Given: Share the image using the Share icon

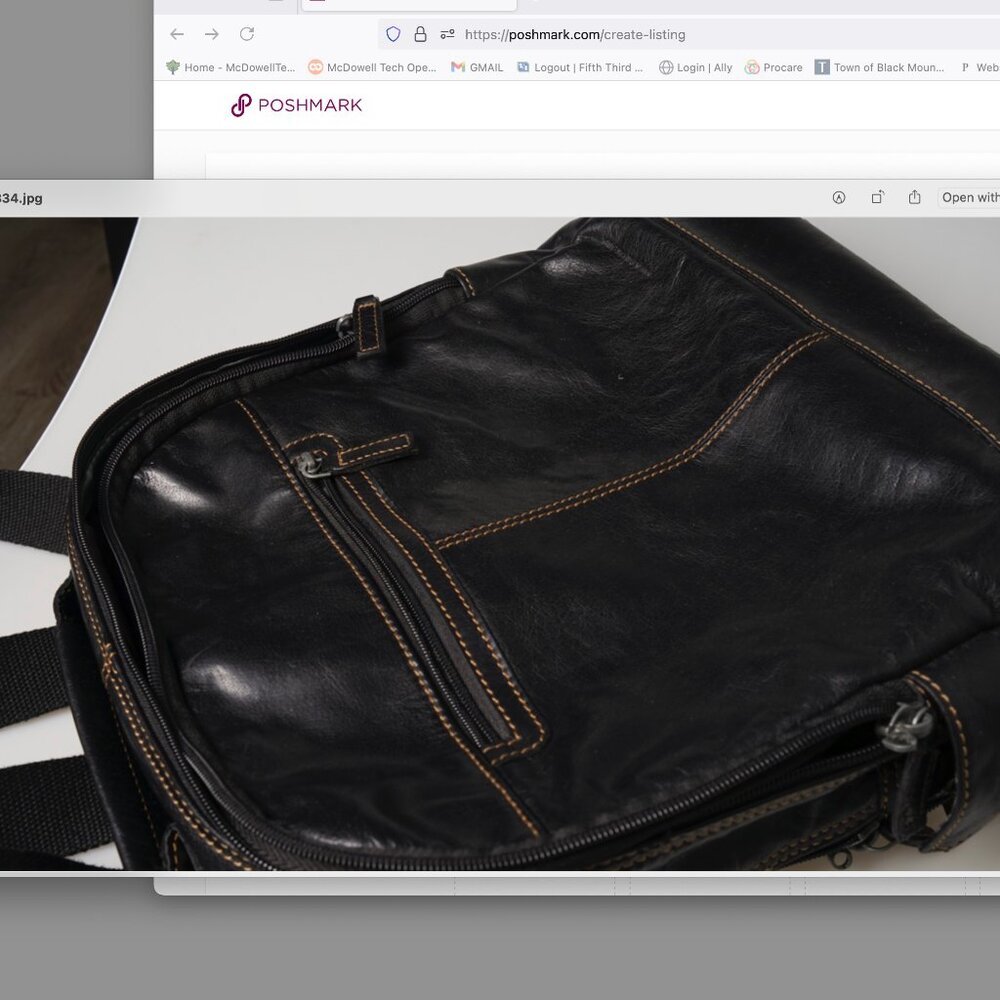Looking at the screenshot, I should tap(914, 197).
